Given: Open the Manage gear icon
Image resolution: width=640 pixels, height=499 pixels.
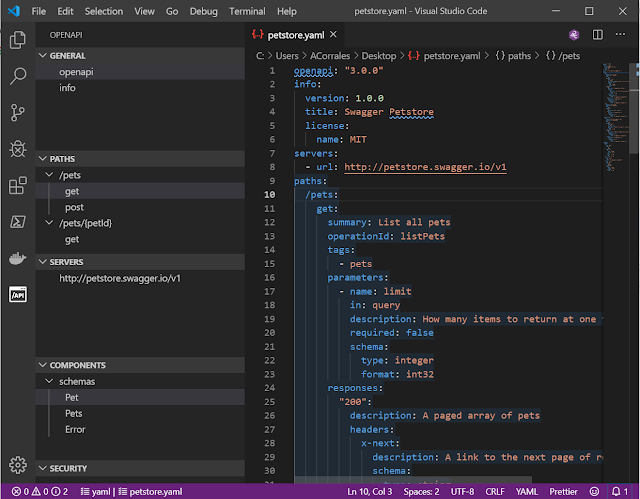Looking at the screenshot, I should pos(17,465).
